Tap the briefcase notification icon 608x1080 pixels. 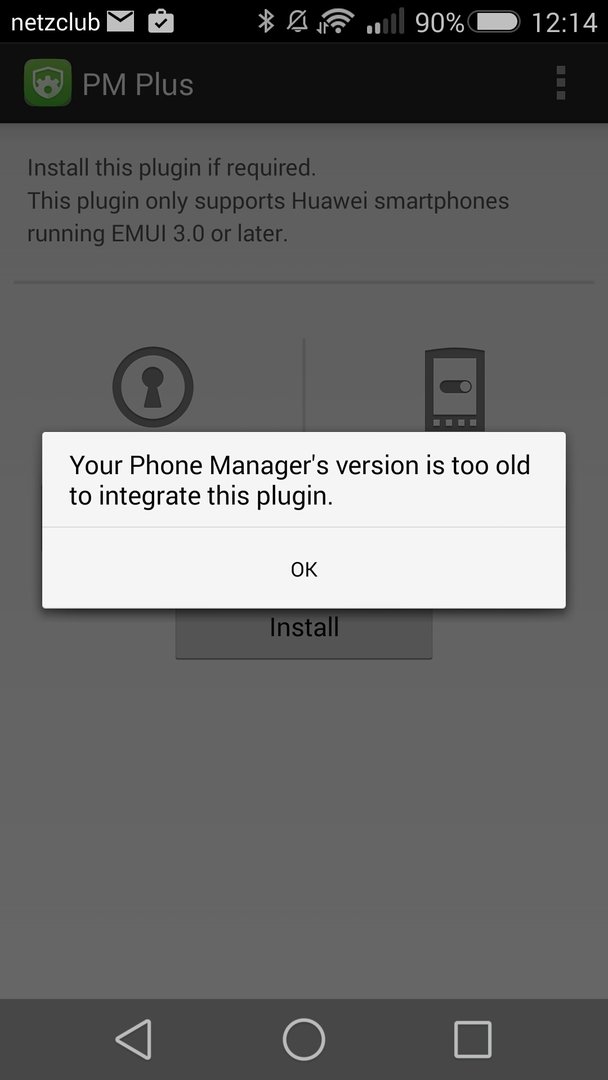coord(160,21)
